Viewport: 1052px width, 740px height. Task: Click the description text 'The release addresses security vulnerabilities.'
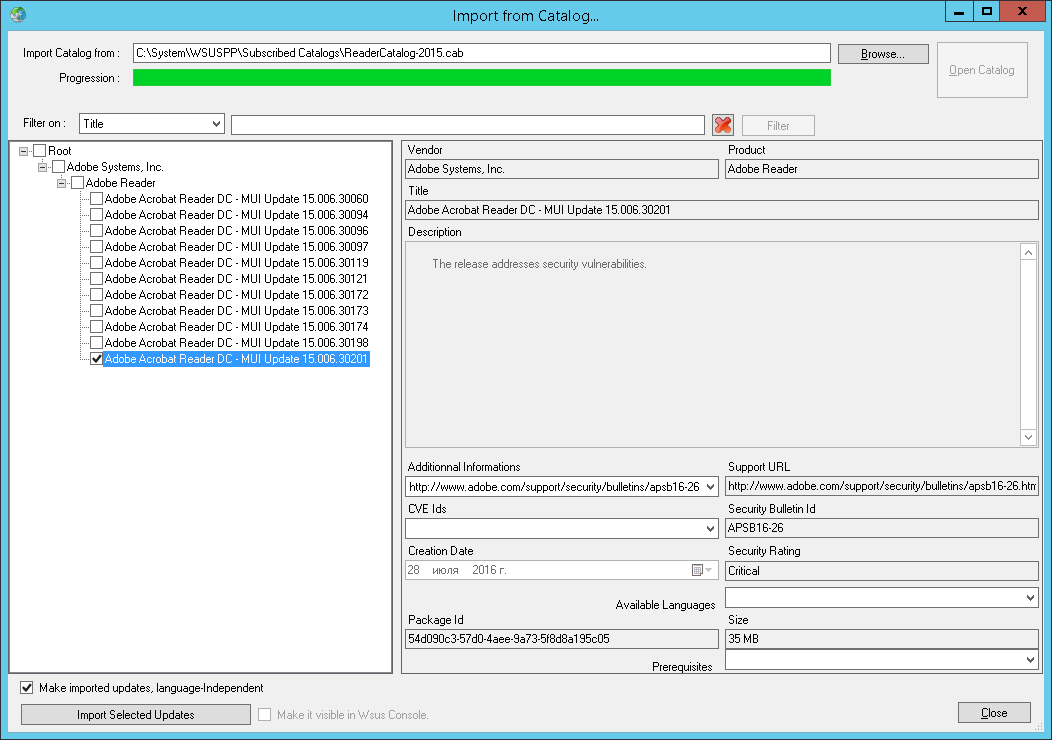pyautogui.click(x=539, y=264)
